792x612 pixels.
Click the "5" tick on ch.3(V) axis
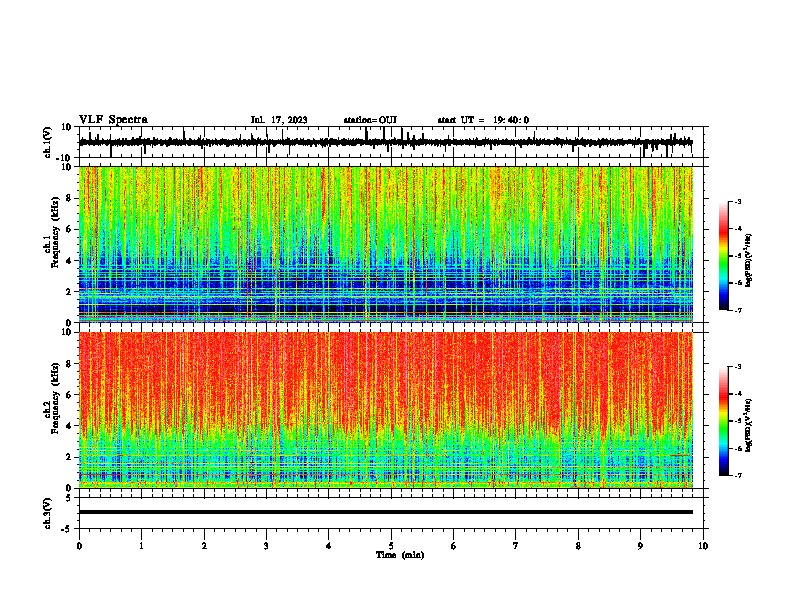pyautogui.click(x=69, y=497)
